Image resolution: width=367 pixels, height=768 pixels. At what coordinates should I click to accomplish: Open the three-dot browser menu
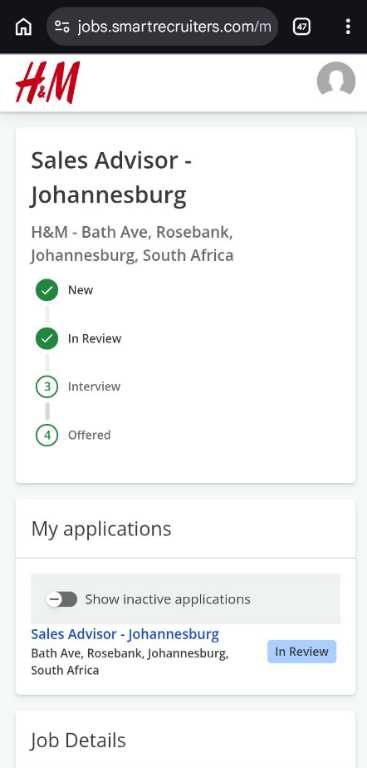(347, 26)
